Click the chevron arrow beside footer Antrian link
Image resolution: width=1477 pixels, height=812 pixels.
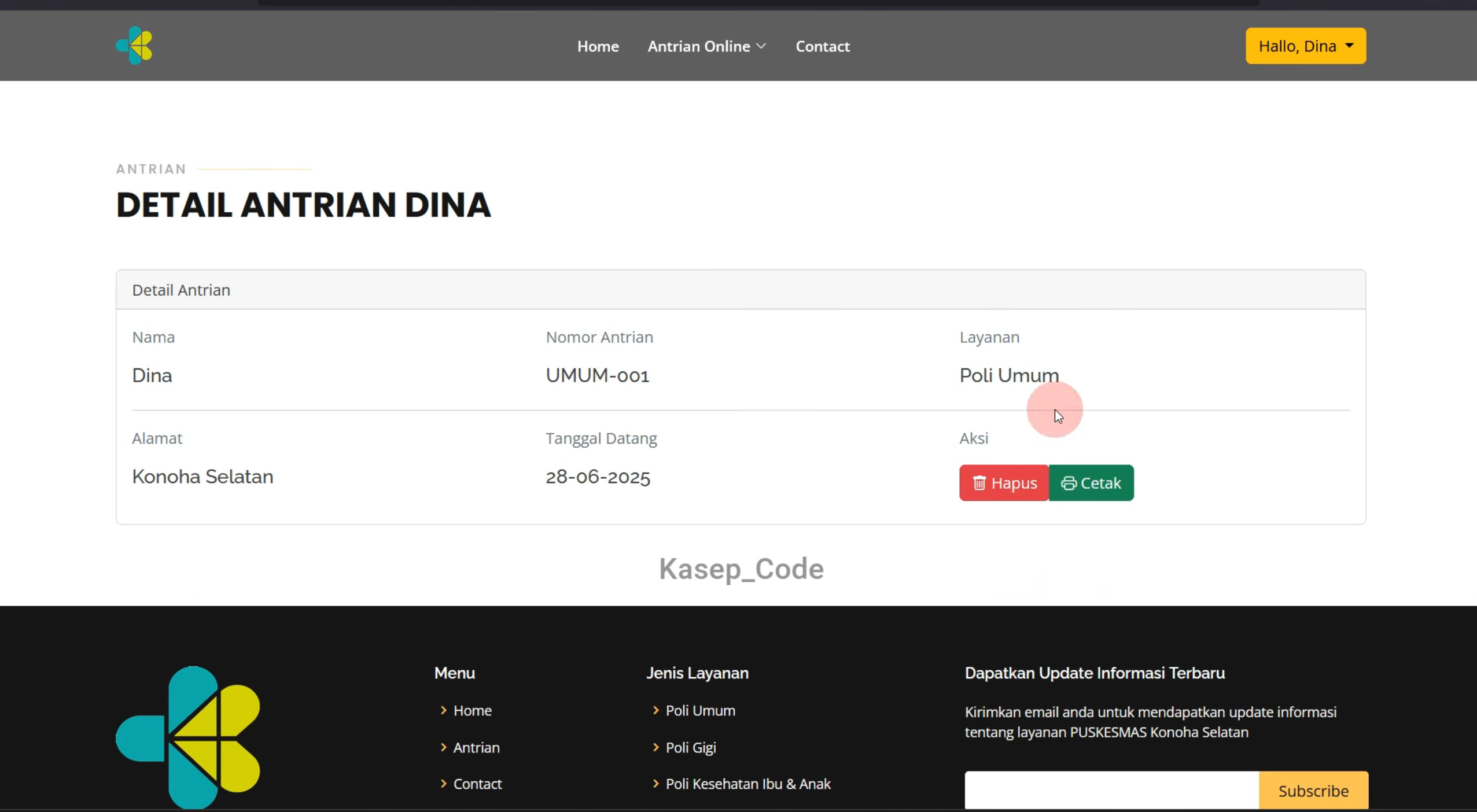pyautogui.click(x=444, y=747)
